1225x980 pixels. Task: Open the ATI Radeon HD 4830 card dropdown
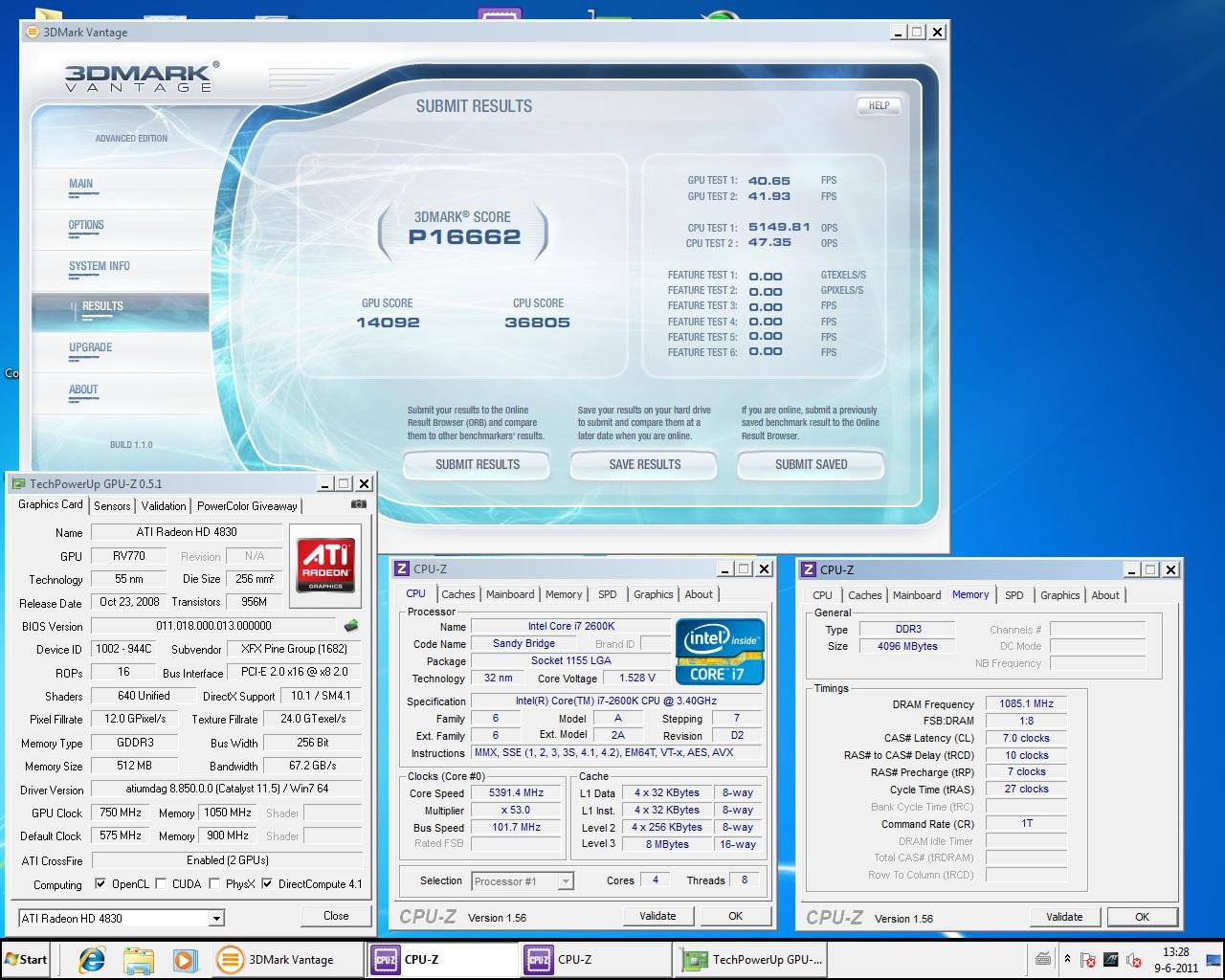216,919
